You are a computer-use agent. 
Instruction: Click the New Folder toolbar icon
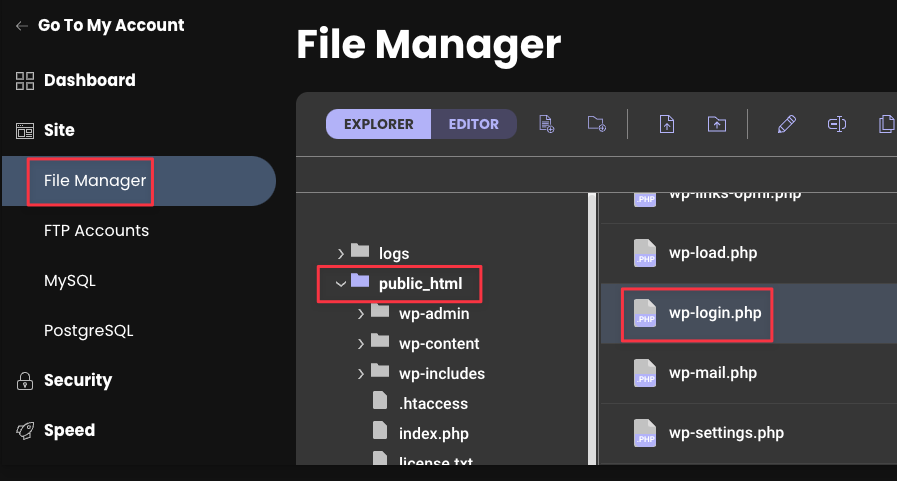click(x=597, y=124)
